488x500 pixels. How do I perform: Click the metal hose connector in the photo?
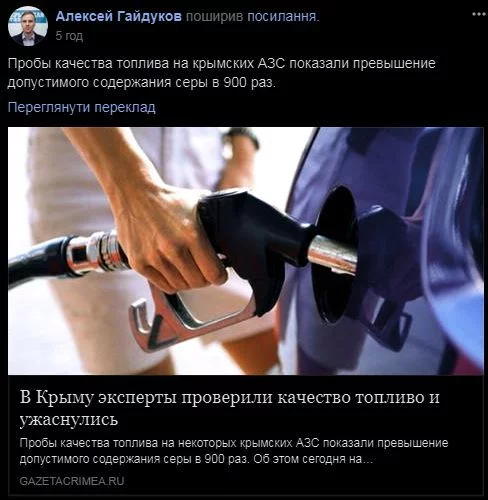coord(97,253)
